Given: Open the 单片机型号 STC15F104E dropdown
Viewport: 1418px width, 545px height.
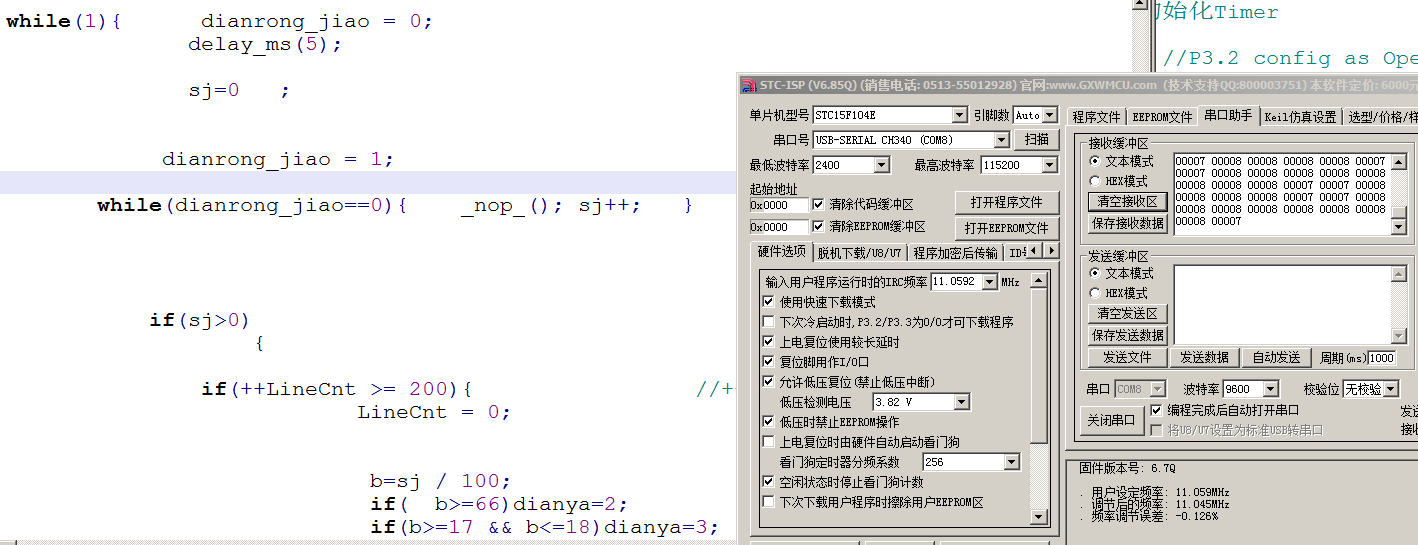Looking at the screenshot, I should click(959, 115).
